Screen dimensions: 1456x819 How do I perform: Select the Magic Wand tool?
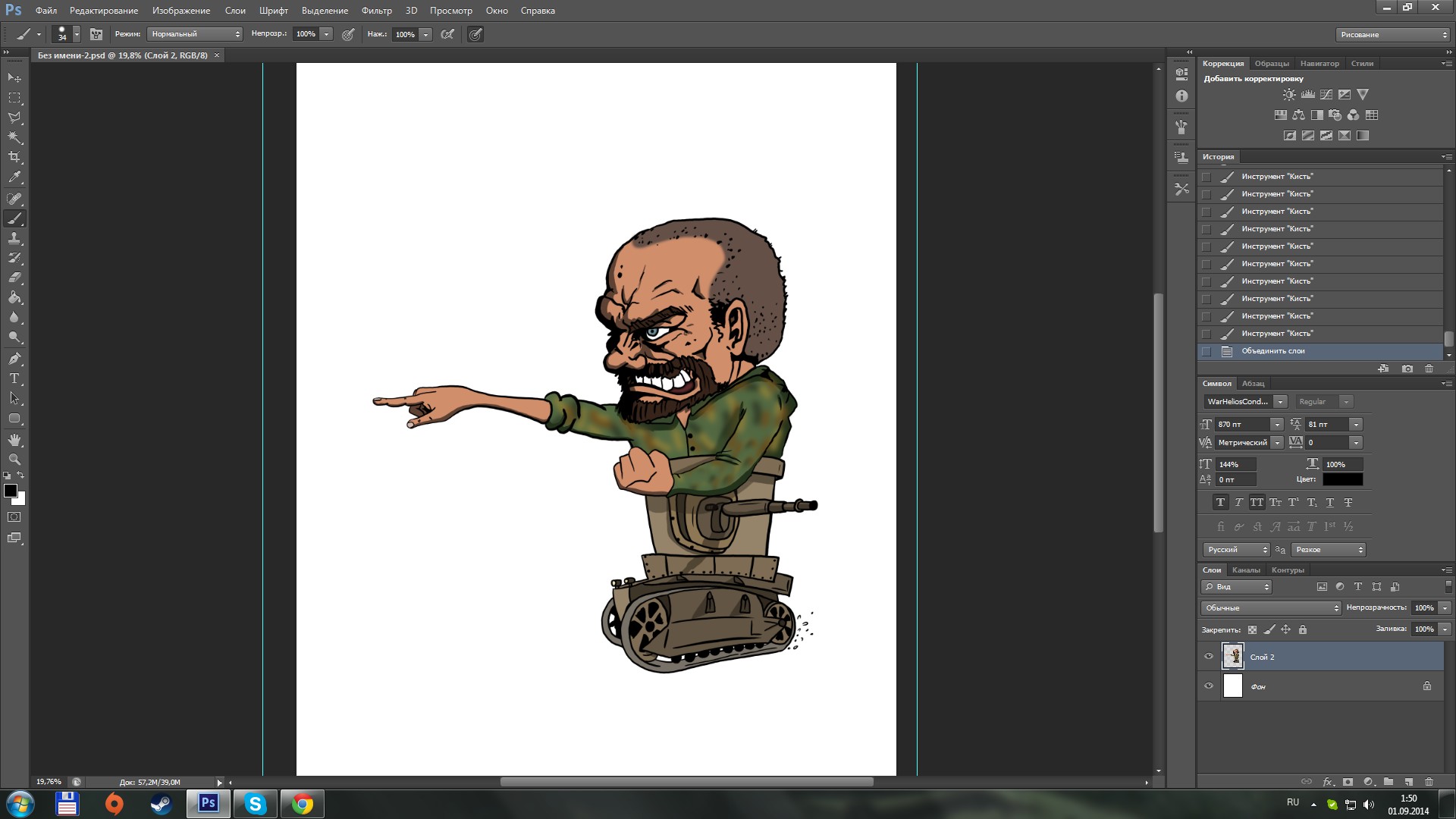pos(14,138)
